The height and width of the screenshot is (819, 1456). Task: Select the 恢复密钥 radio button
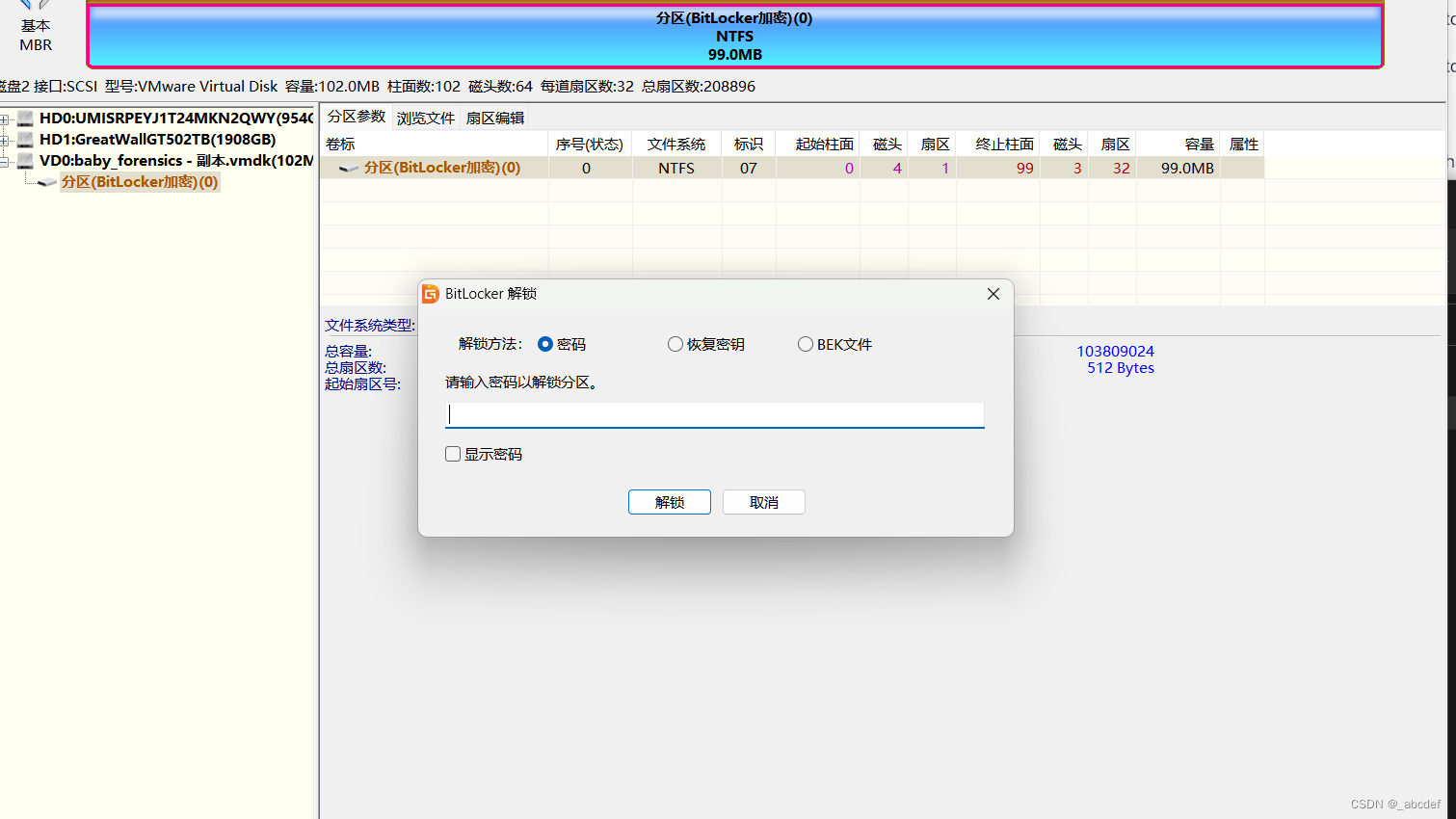click(x=675, y=344)
